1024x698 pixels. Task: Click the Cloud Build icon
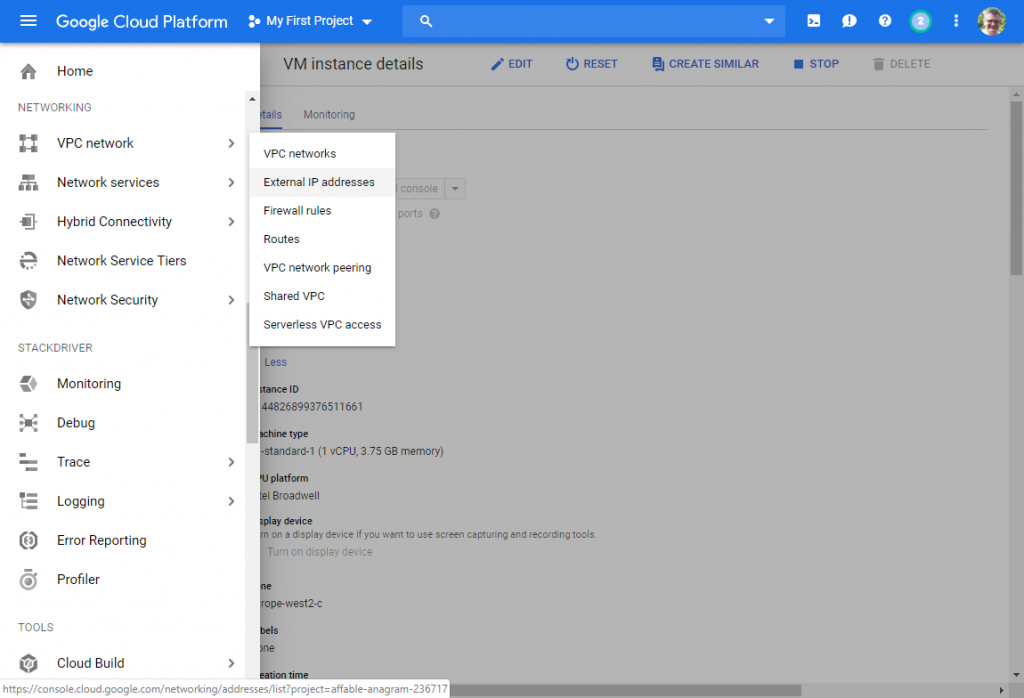click(x=28, y=663)
